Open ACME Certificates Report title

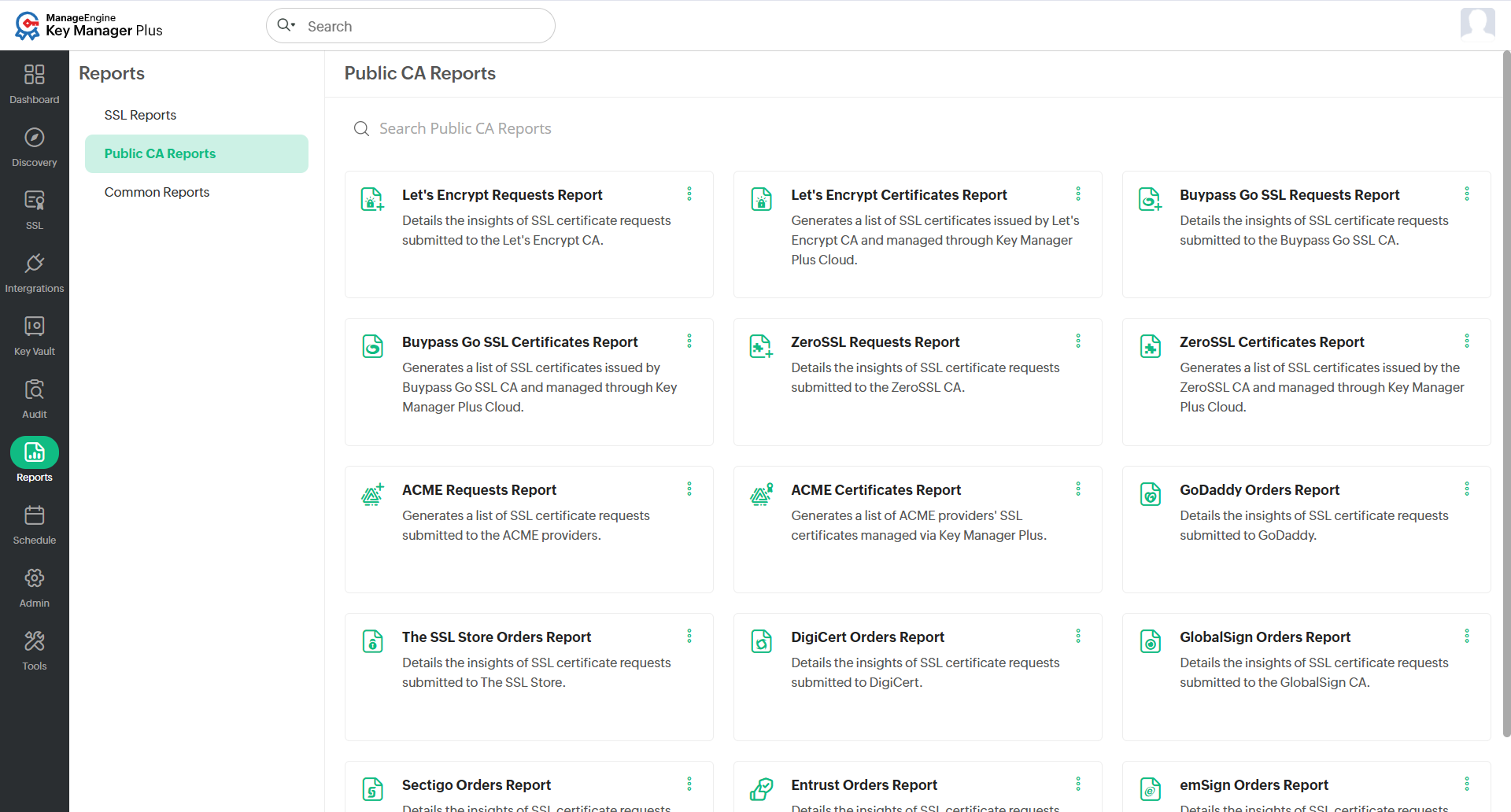click(876, 489)
